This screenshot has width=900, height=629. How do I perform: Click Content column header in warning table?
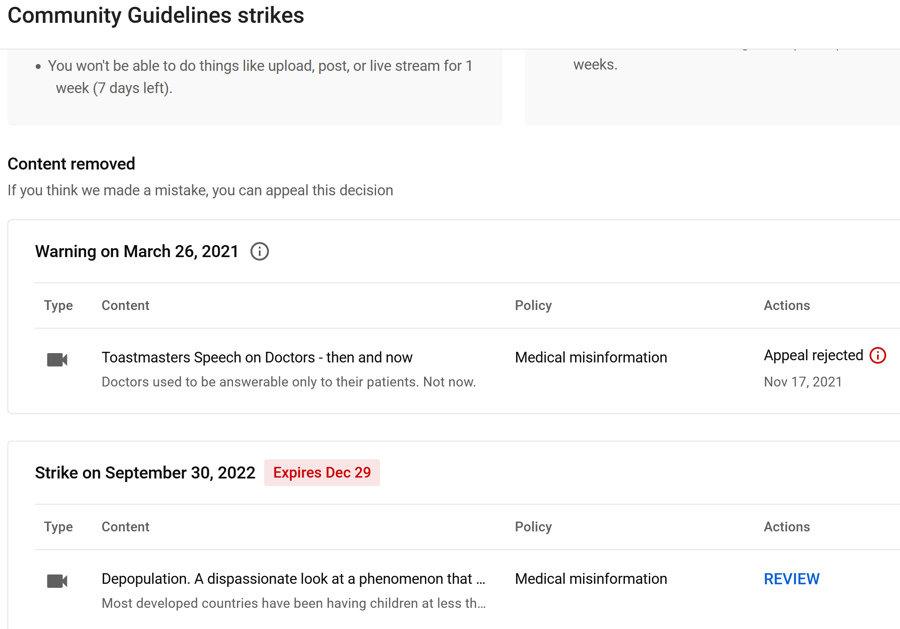tap(125, 305)
